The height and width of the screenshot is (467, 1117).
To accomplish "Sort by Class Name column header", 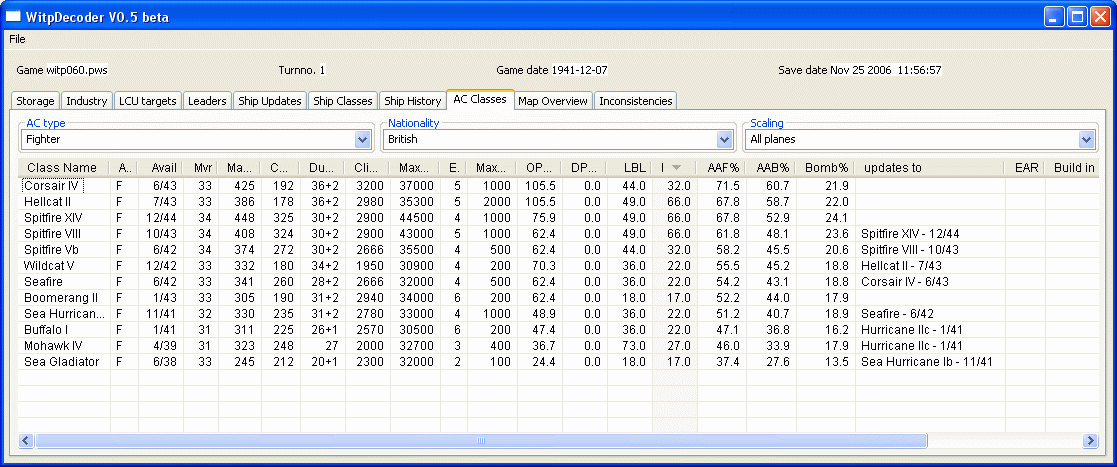I will click(62, 168).
